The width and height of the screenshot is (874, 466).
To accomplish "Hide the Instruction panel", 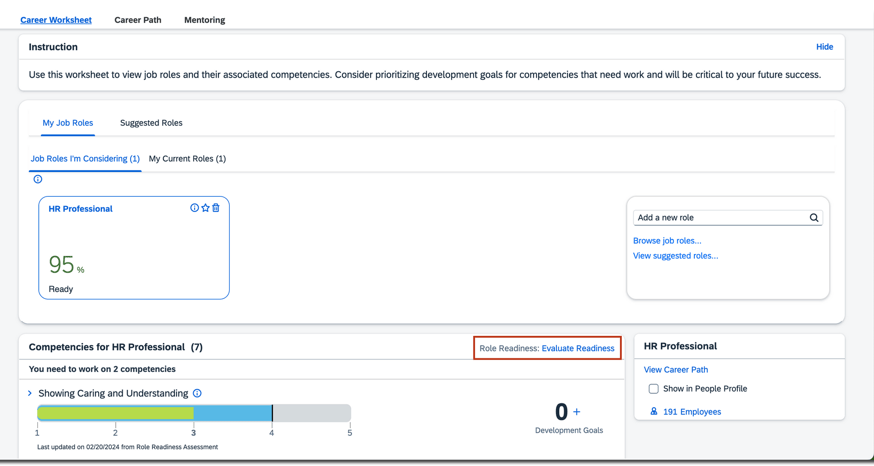I will point(824,47).
